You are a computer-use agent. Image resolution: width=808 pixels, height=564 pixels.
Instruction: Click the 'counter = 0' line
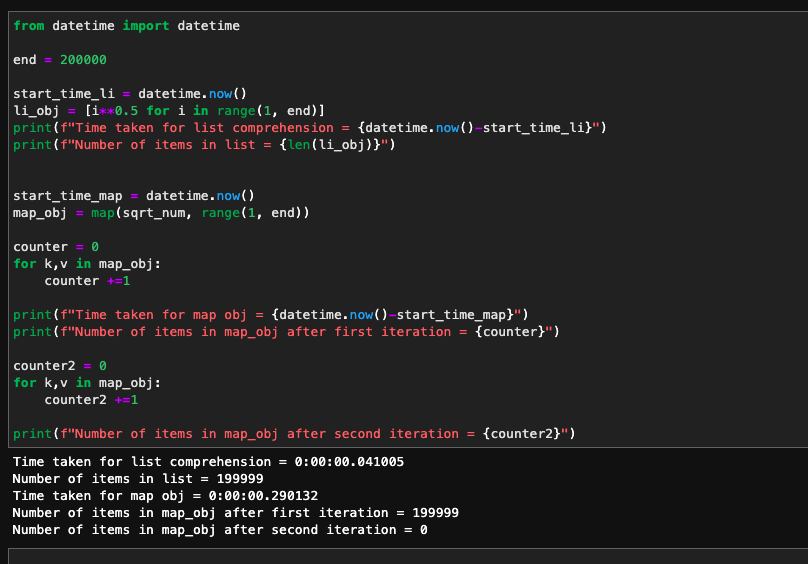click(x=56, y=247)
